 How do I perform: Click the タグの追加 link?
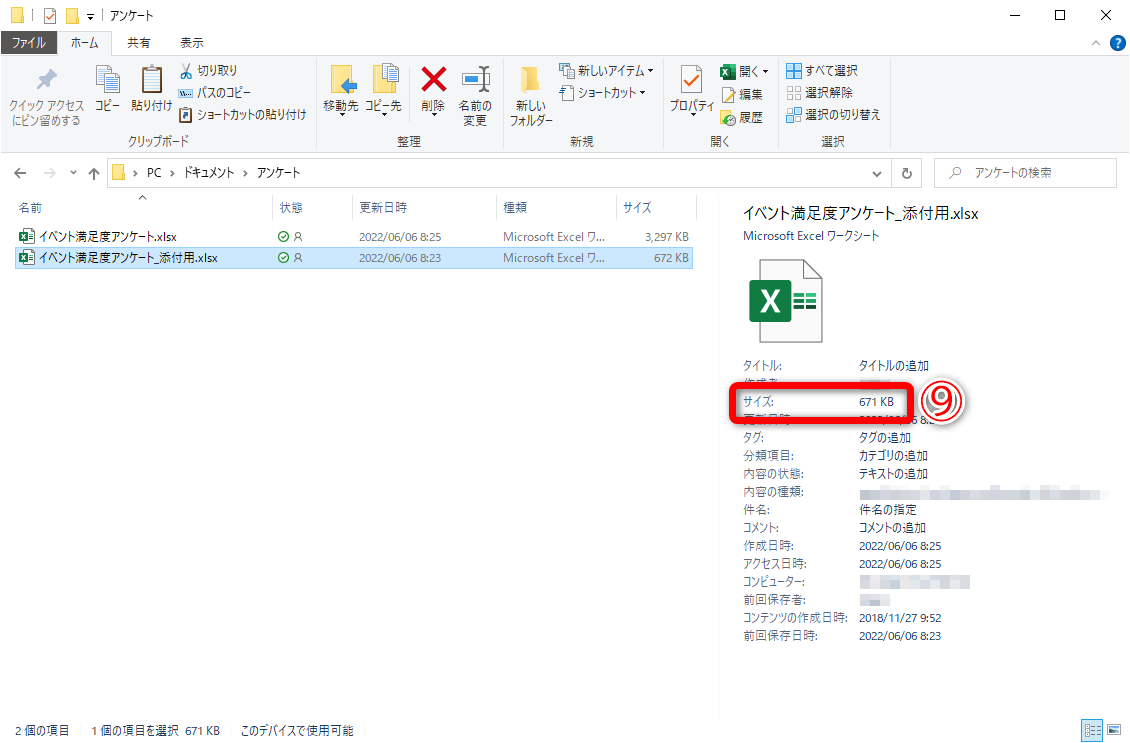tap(887, 437)
